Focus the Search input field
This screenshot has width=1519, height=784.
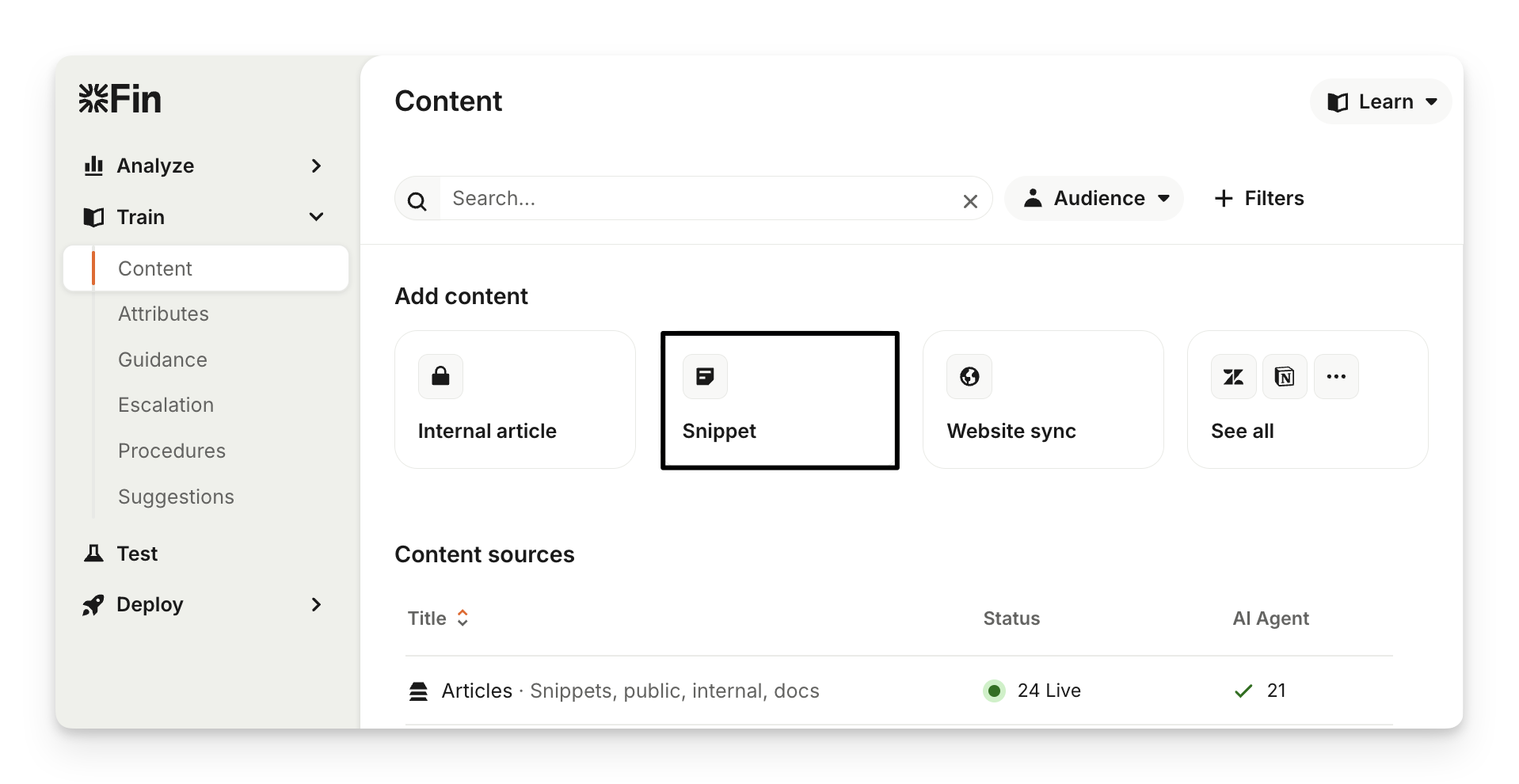697,199
